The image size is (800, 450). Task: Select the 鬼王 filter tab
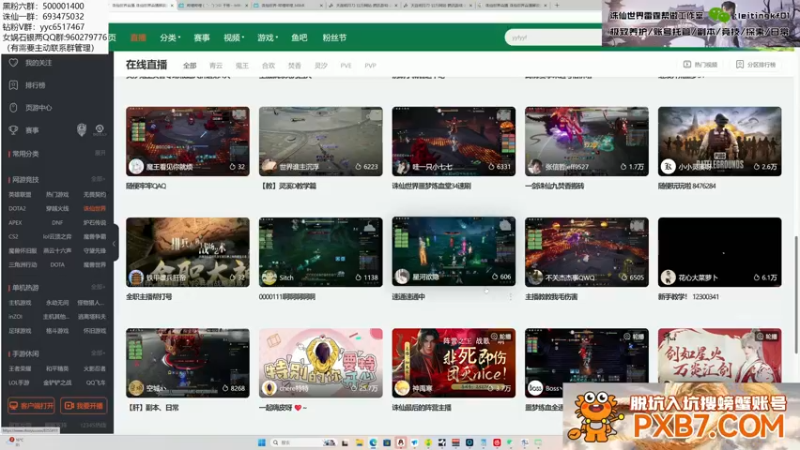pos(242,65)
